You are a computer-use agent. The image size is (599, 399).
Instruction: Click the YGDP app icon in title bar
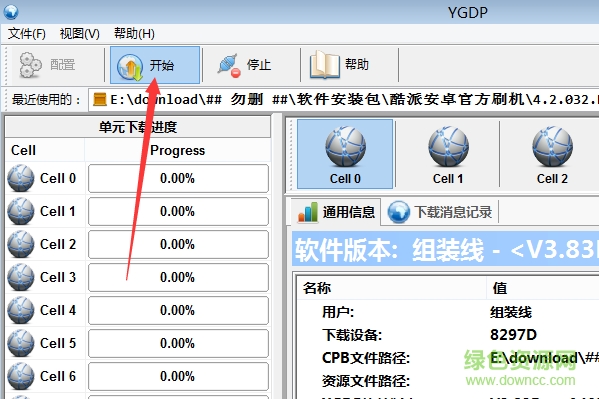[11, 11]
